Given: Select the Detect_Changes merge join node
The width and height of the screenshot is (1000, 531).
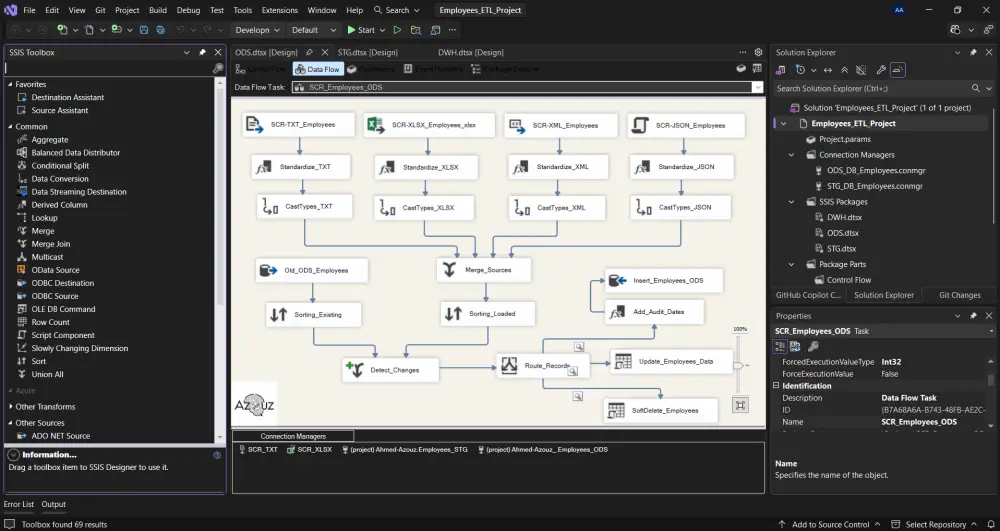Looking at the screenshot, I should 390,370.
